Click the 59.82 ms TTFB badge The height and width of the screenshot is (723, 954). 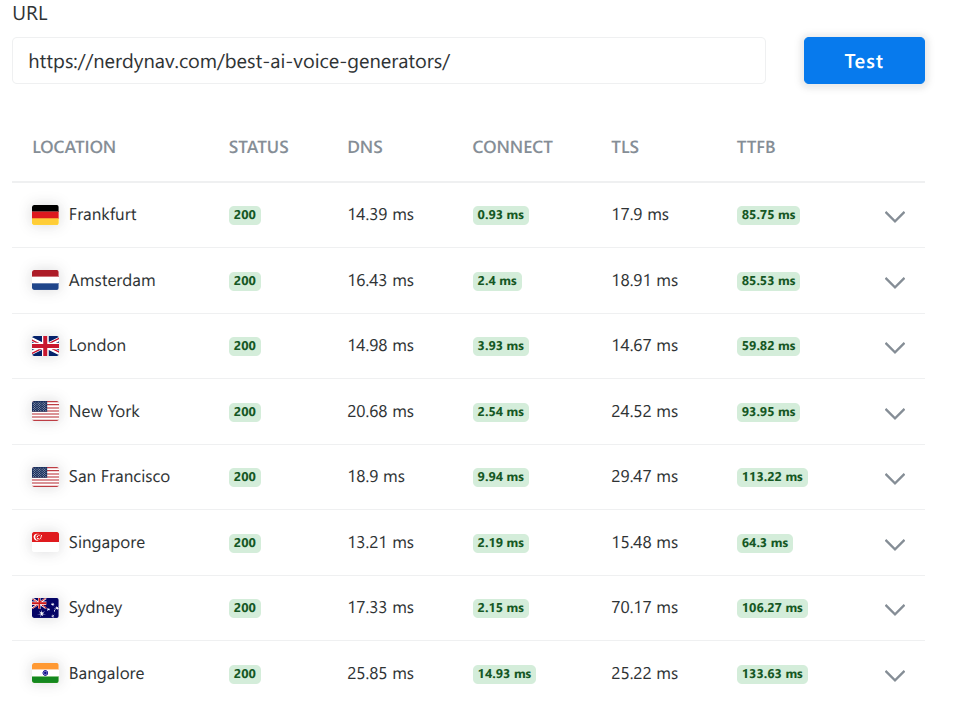tap(768, 346)
